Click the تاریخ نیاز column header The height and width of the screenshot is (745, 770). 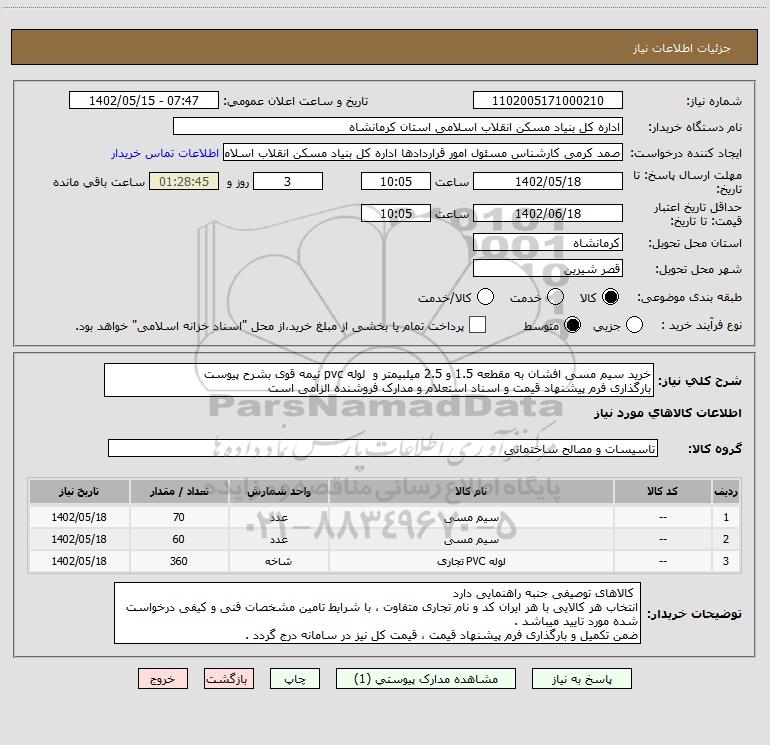pos(79,492)
